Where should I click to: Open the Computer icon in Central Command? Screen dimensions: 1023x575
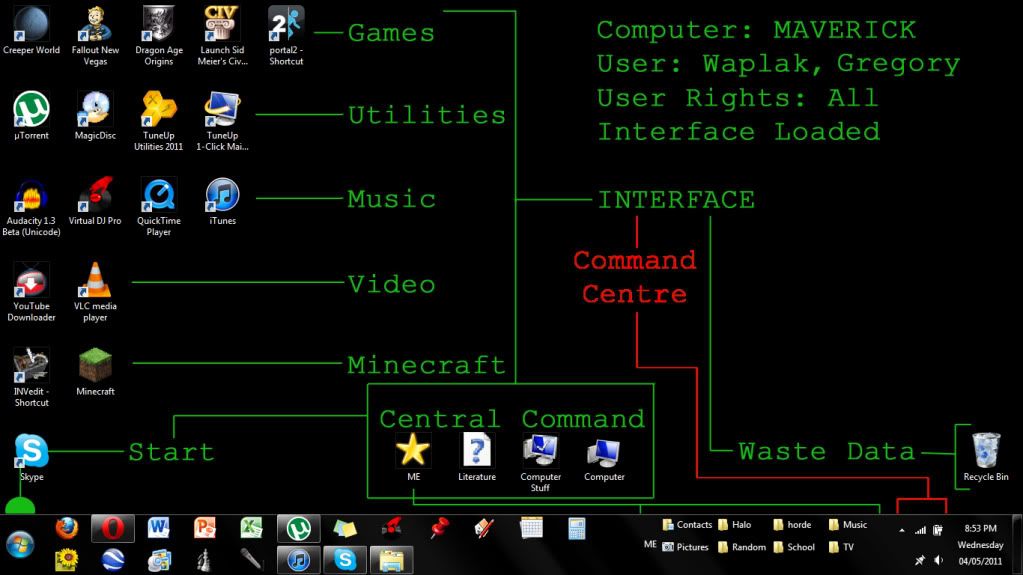coord(604,457)
